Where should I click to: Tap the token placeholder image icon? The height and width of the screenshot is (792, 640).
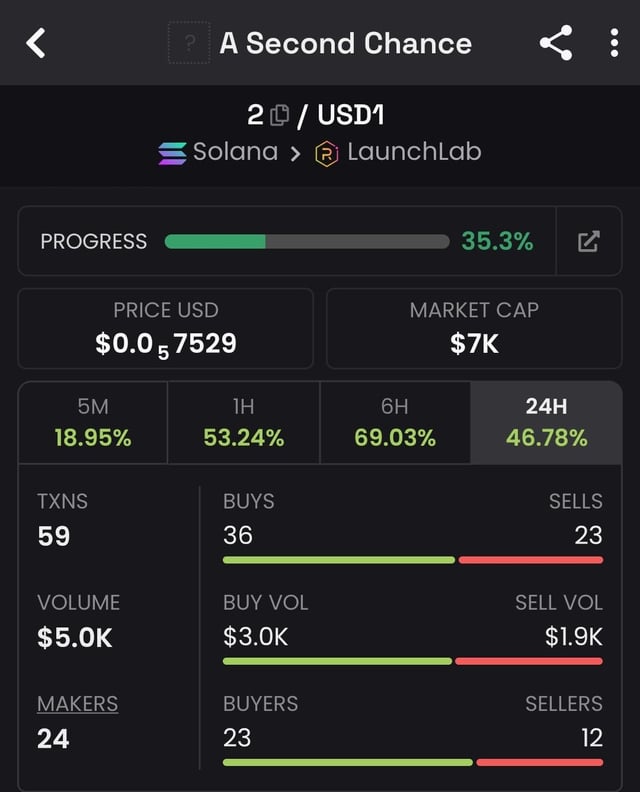click(189, 44)
